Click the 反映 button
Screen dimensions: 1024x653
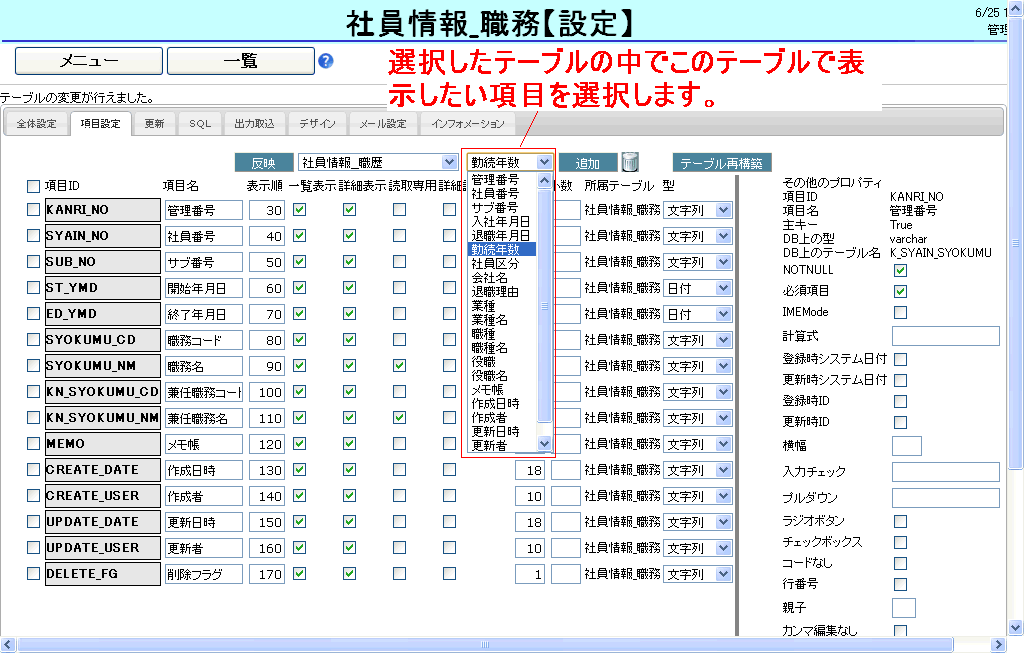pyautogui.click(x=264, y=163)
